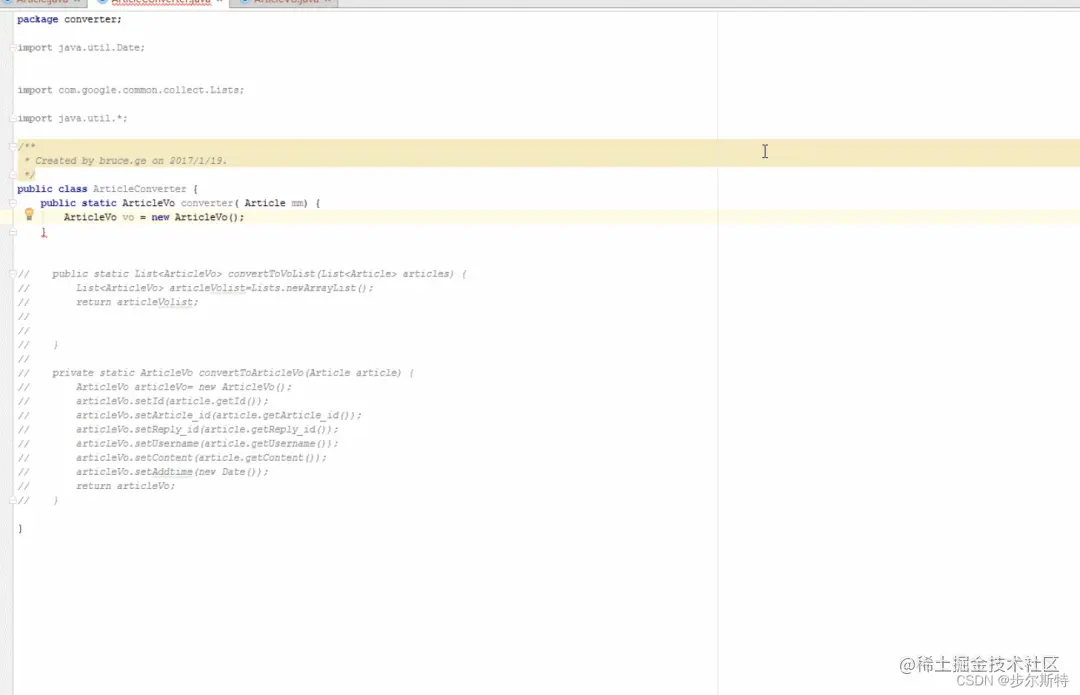The width and height of the screenshot is (1080, 695).
Task: Click the commented 'setArticle_id' line
Action: 218,415
